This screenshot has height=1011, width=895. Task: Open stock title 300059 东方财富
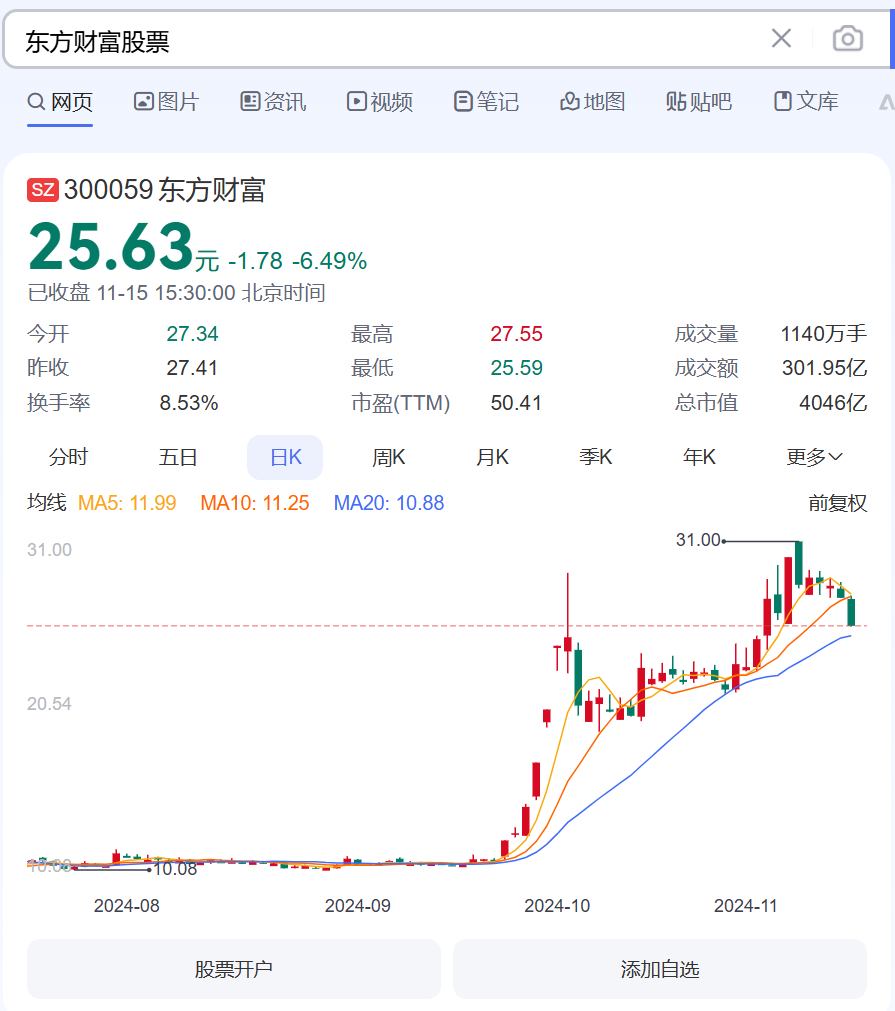pyautogui.click(x=164, y=190)
